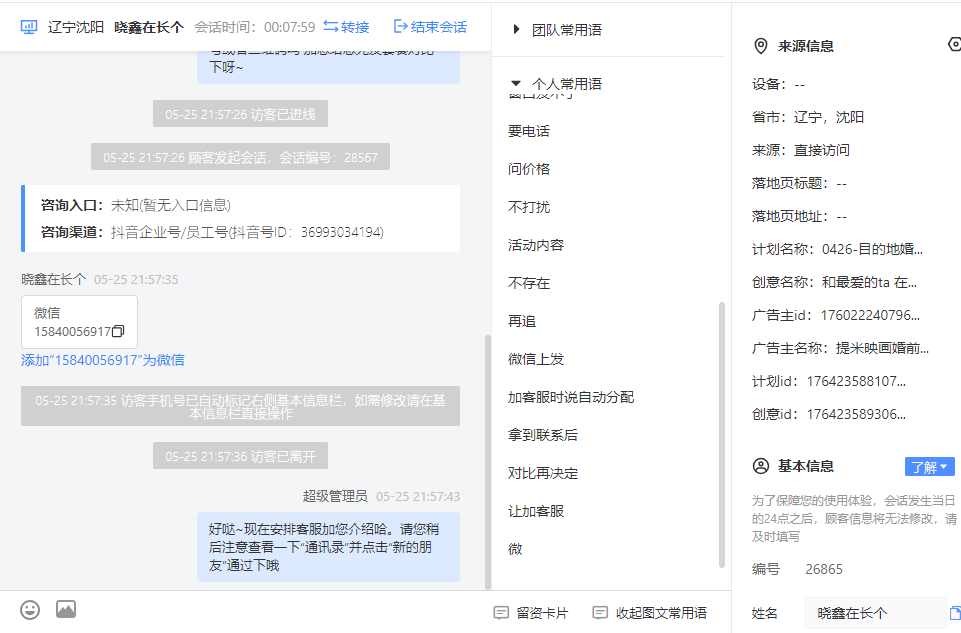Click the 访客已离开 system notice
The width and height of the screenshot is (961, 633).
point(240,457)
